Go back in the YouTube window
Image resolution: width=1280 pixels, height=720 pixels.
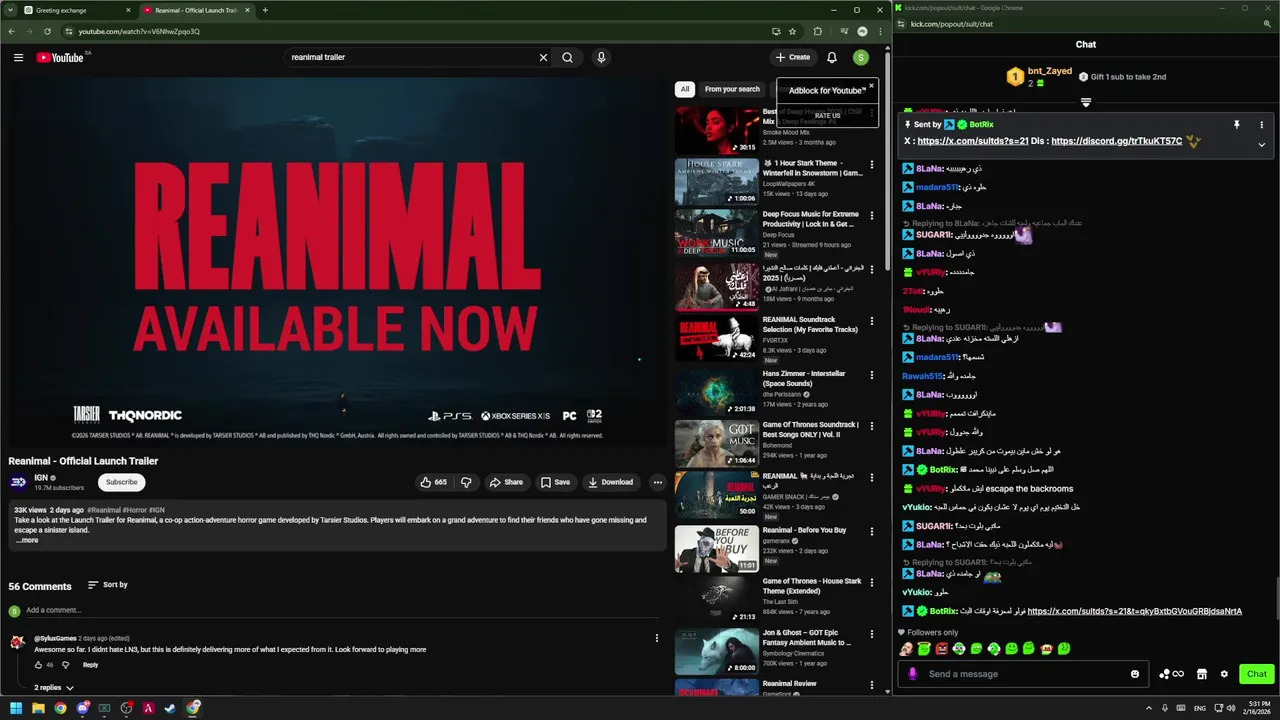tap(11, 31)
